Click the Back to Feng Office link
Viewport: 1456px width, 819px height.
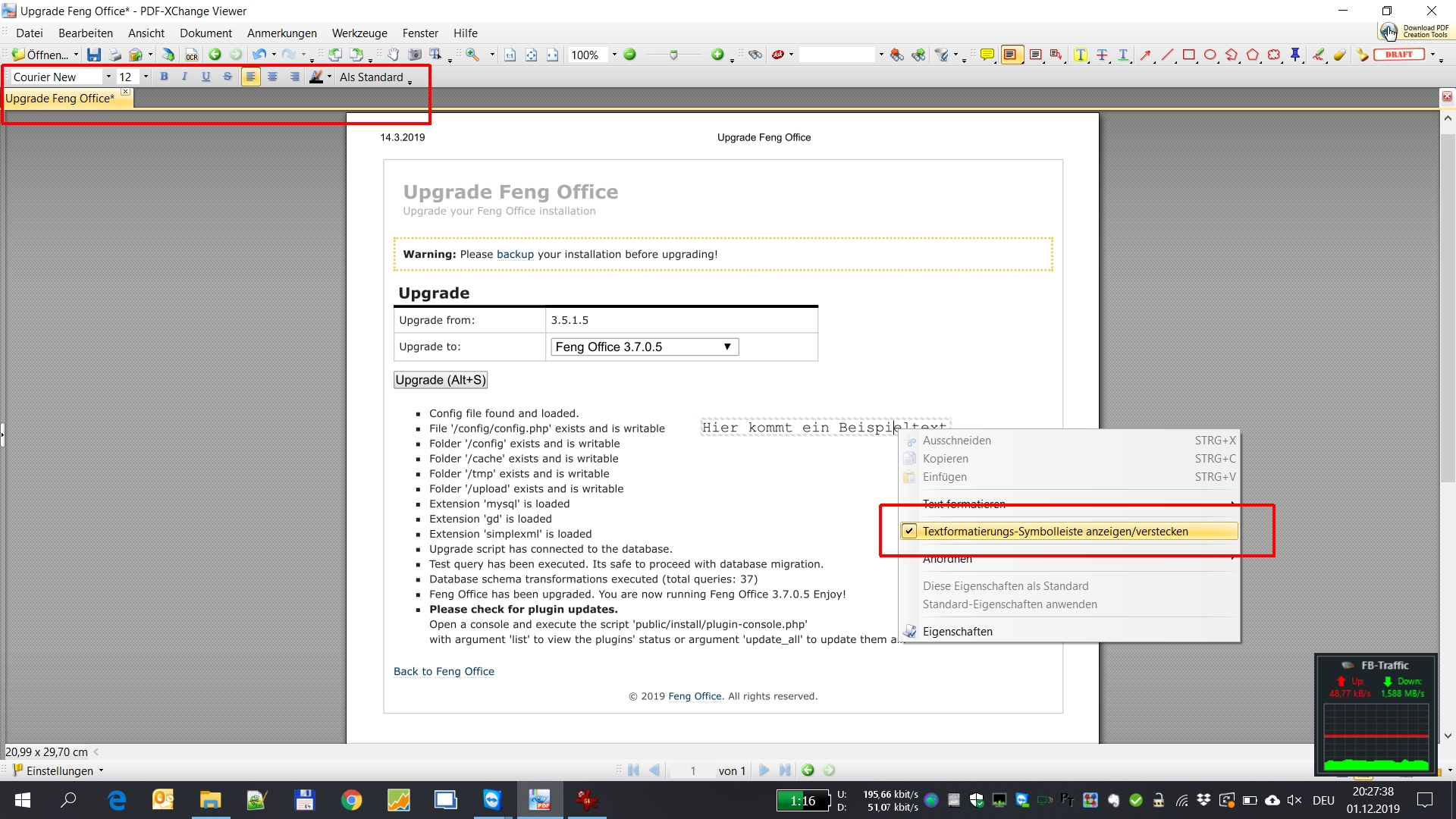(x=444, y=671)
